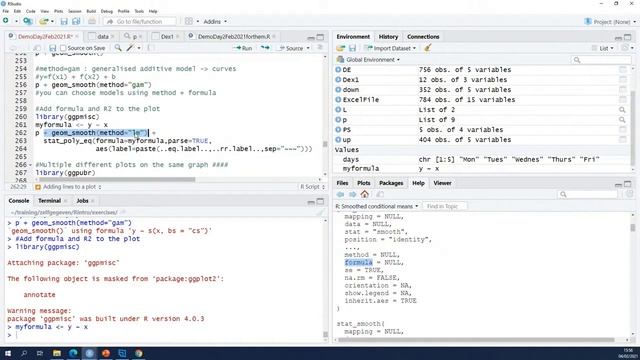Viewport: 640px width, 360px height.
Task: Click the Compile Report notebook icon
Action: click(151, 48)
